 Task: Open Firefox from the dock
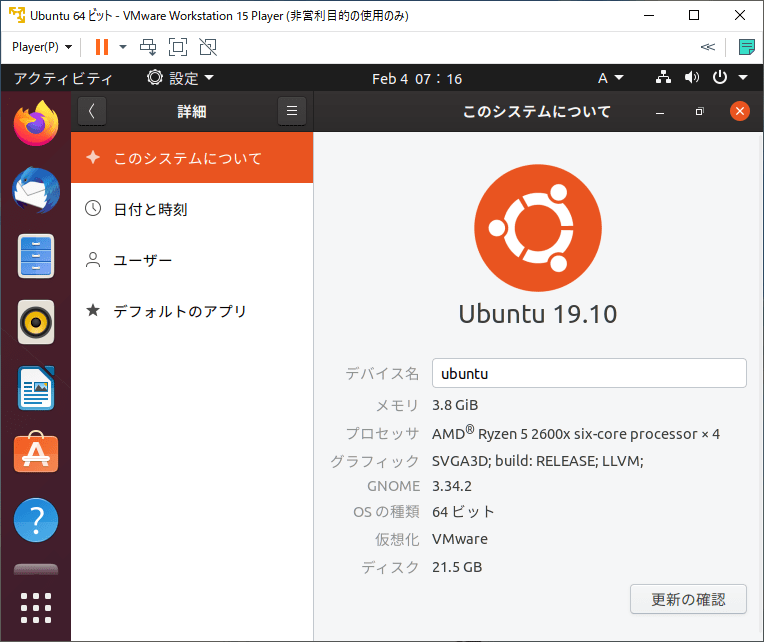click(36, 124)
